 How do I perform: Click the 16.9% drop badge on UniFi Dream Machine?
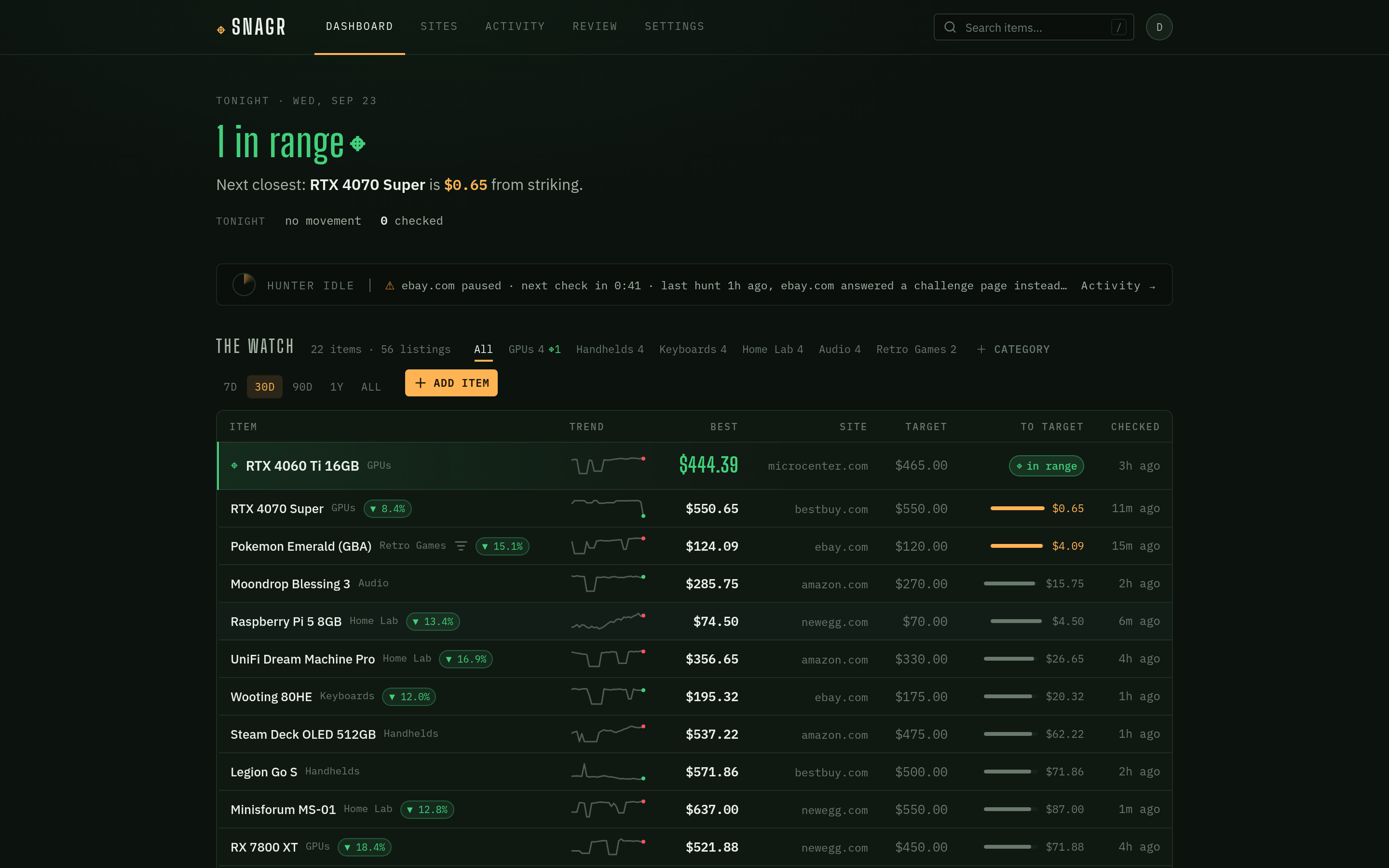coord(465,659)
